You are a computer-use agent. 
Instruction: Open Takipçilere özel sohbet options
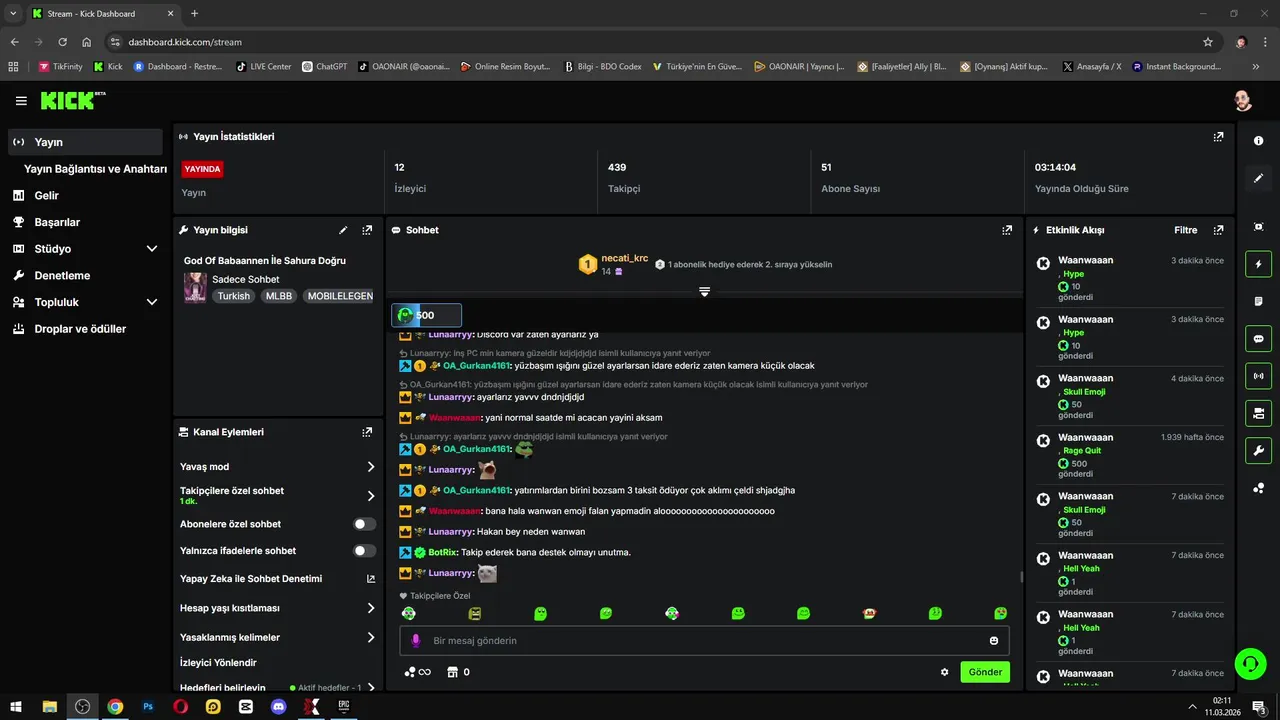(x=277, y=495)
